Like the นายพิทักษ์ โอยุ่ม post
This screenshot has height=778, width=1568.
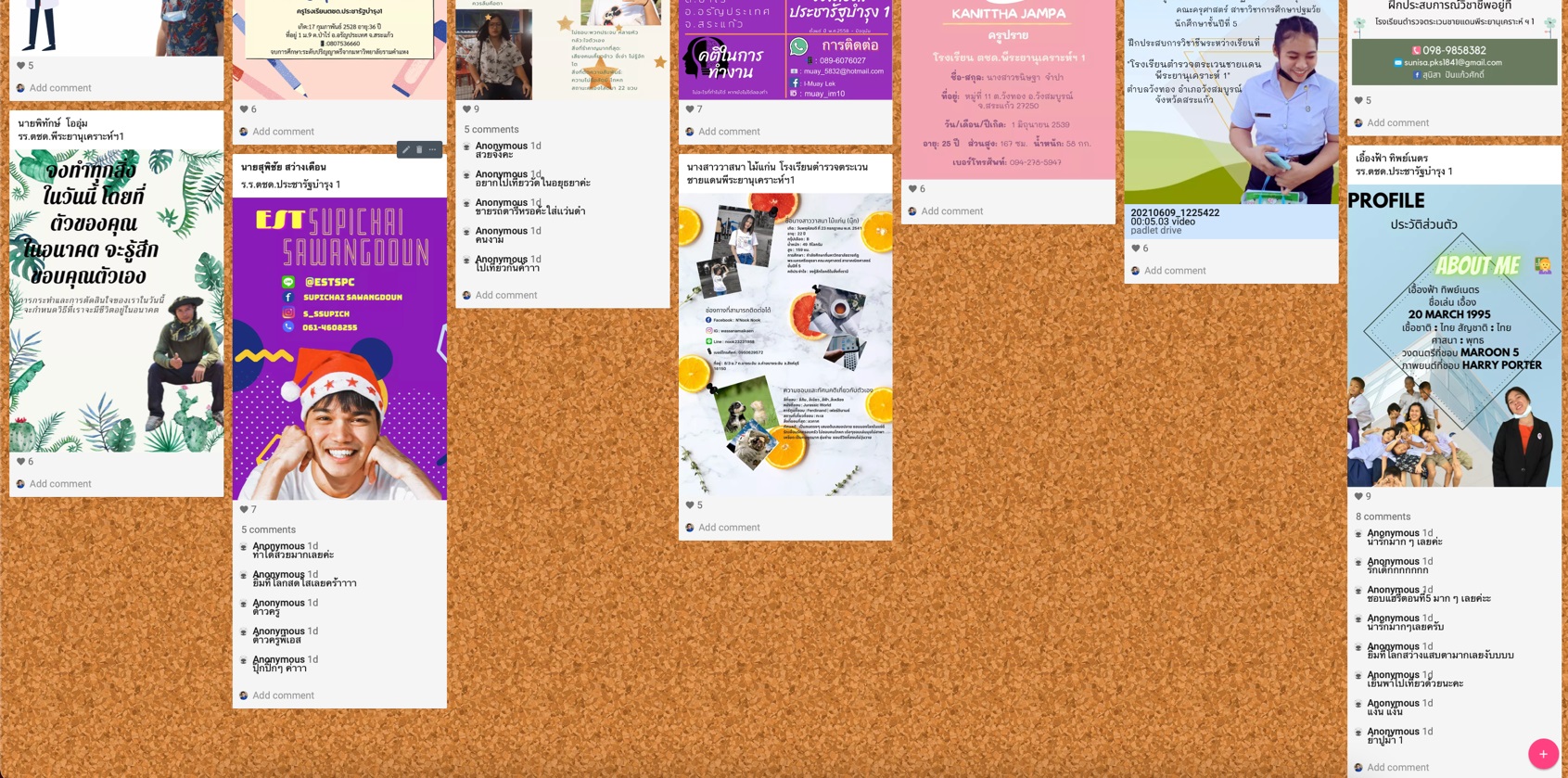[20, 461]
